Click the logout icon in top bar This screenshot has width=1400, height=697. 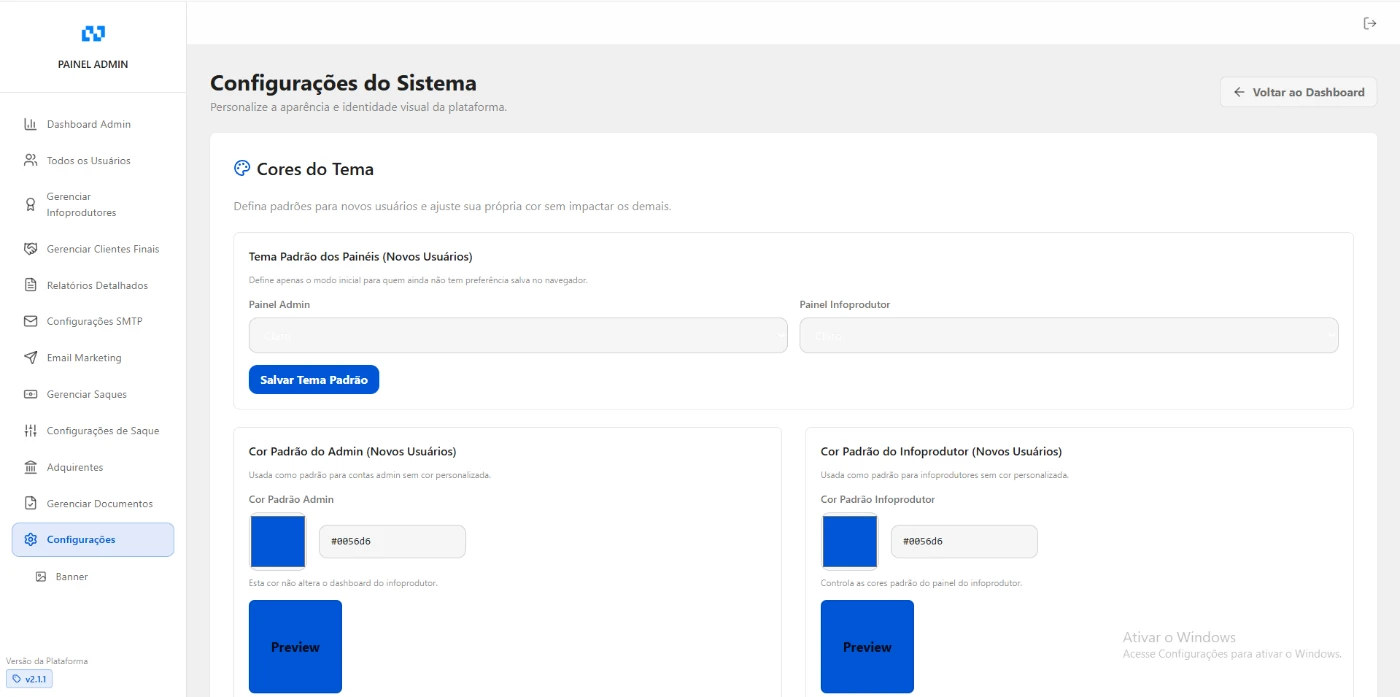coord(1370,24)
